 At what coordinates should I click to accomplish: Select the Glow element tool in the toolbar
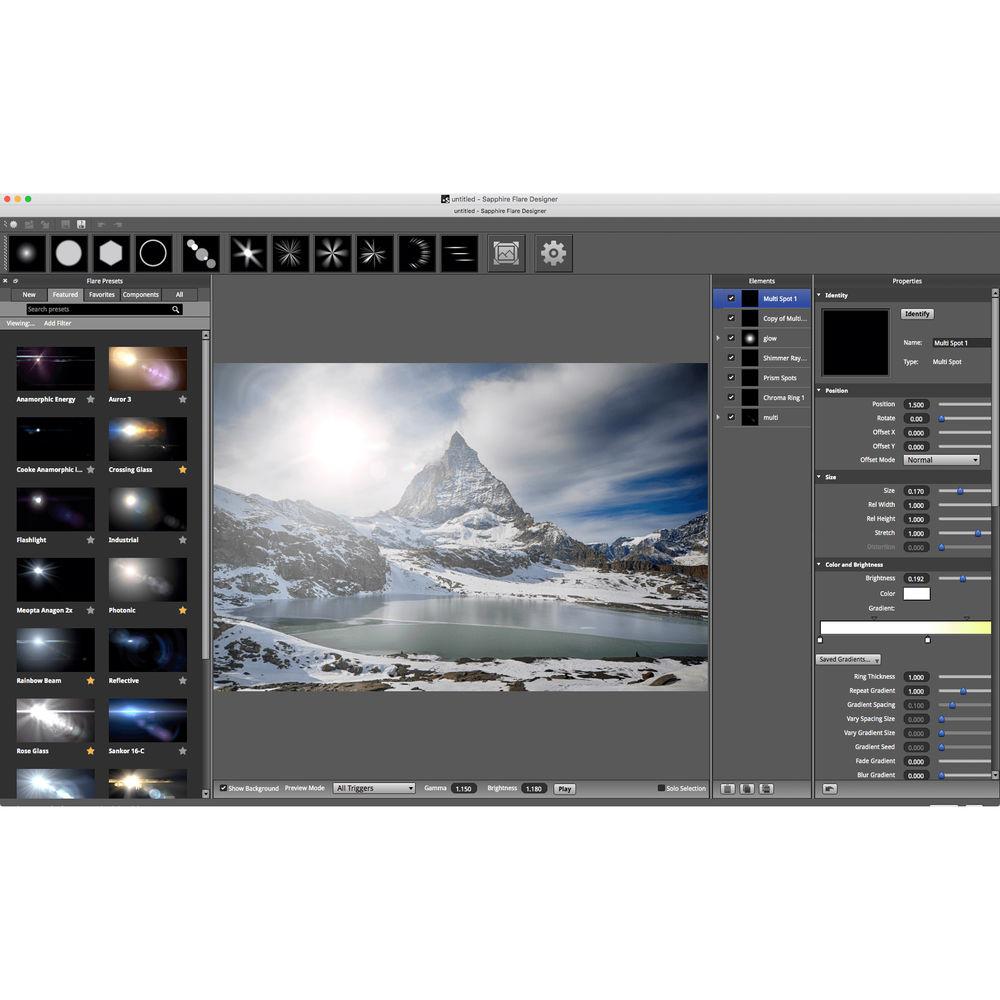click(x=25, y=253)
